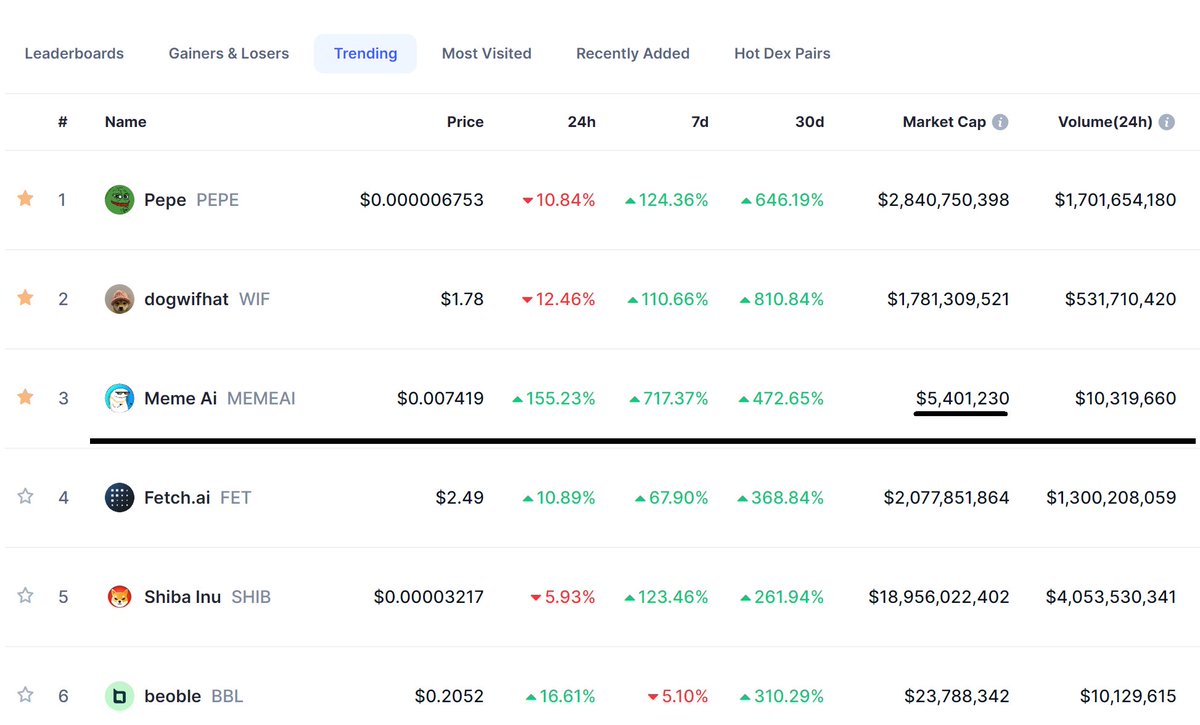Click the beoble token logo
Image resolution: width=1200 pixels, height=725 pixels.
pos(119,695)
